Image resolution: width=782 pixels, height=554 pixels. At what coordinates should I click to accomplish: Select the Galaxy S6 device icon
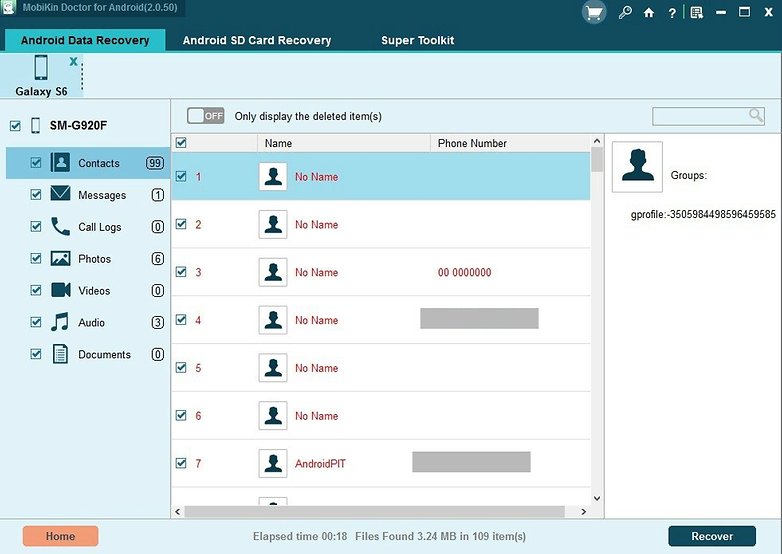[41, 68]
